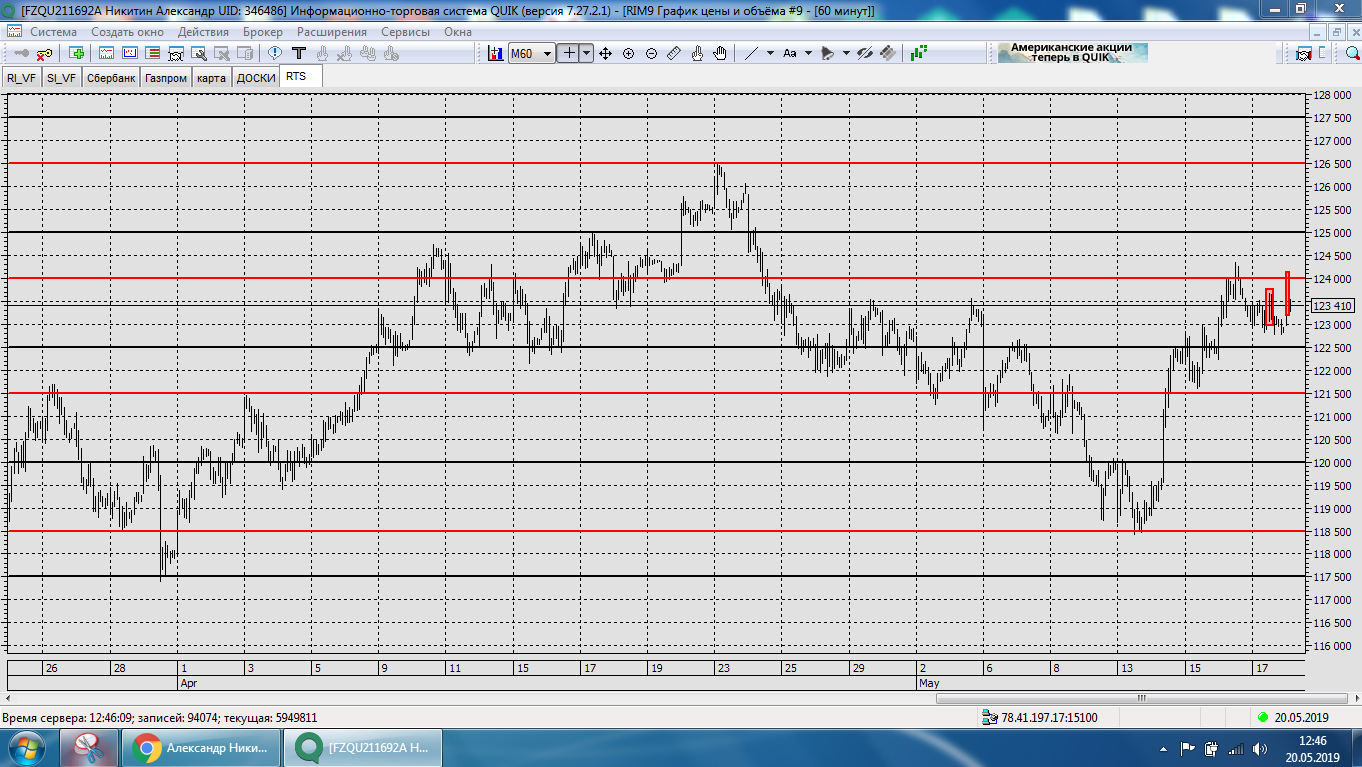Click the blue exclamation alert bubble icon

tap(274, 53)
